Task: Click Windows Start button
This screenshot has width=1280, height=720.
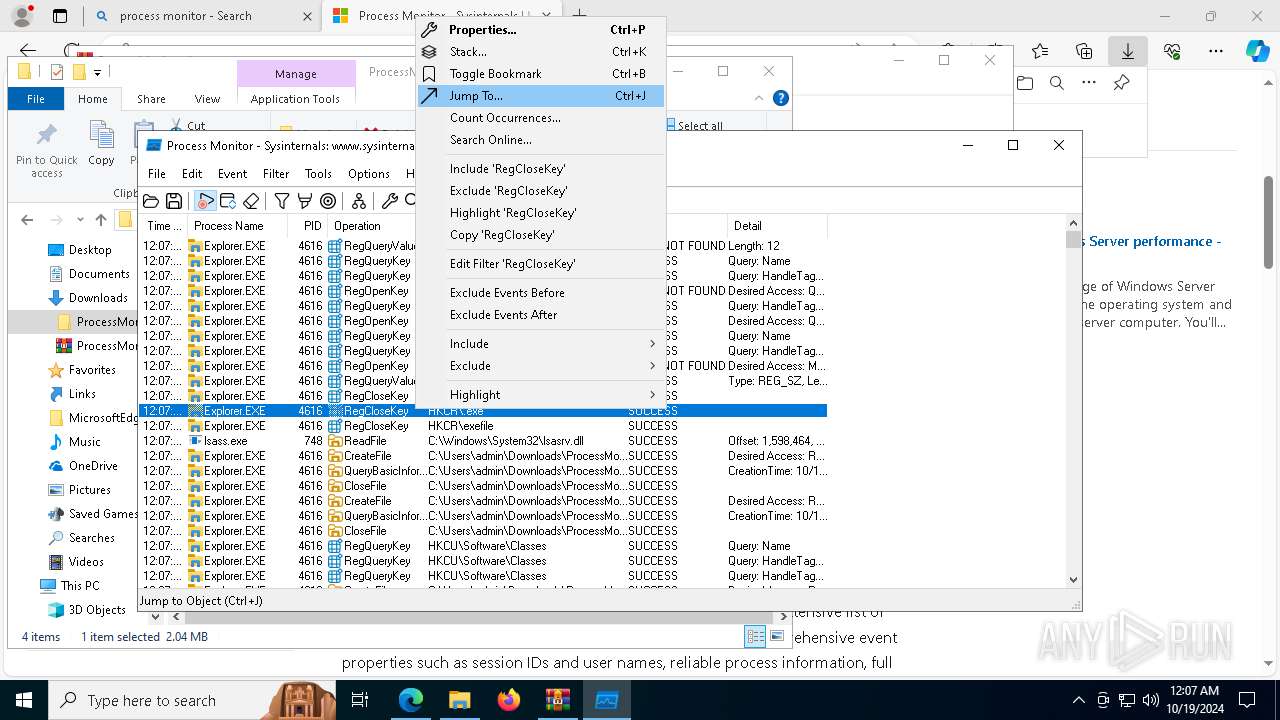Action: click(24, 700)
